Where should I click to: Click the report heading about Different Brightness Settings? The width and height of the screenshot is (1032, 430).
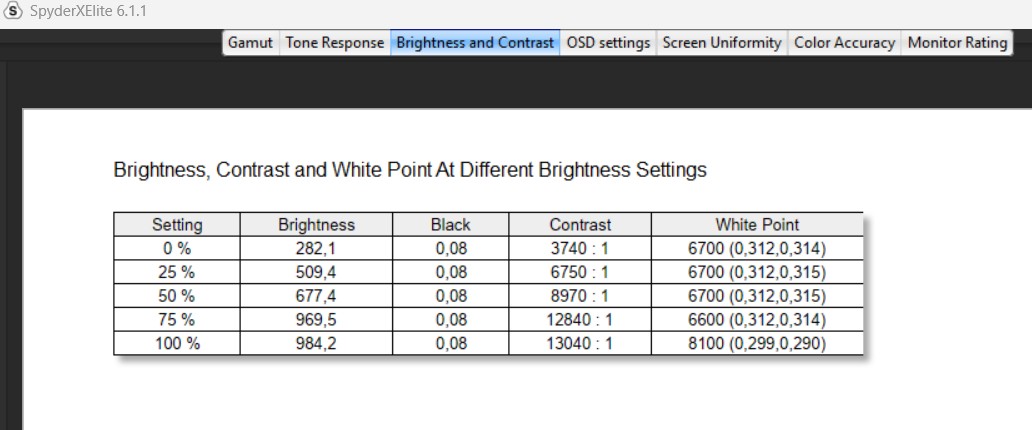[410, 170]
